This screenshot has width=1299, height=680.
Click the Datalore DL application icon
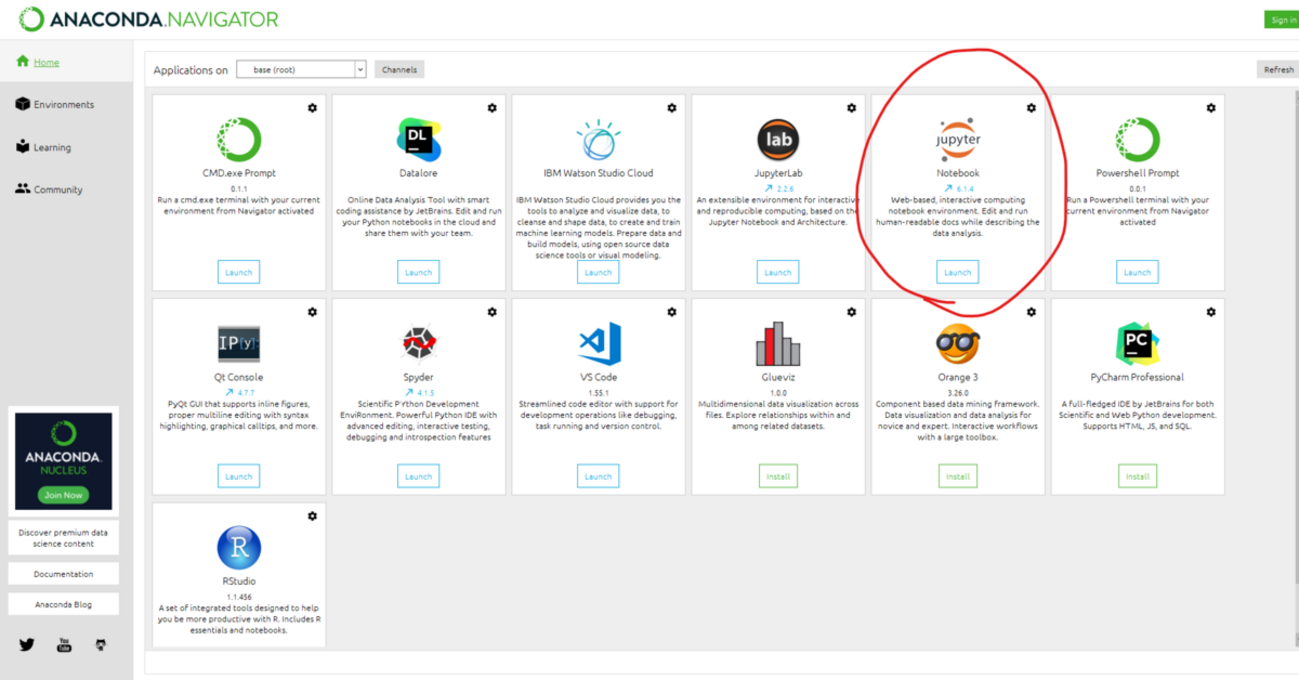418,140
